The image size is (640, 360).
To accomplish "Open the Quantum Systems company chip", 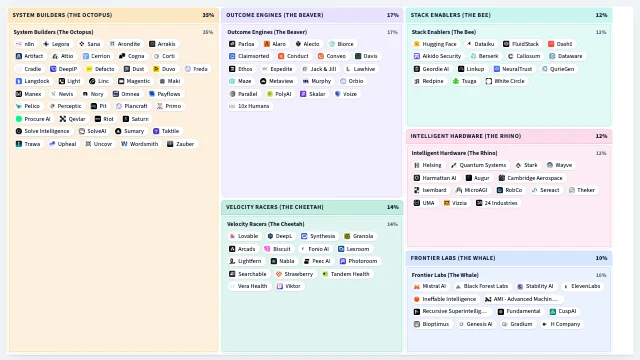I will [478, 165].
